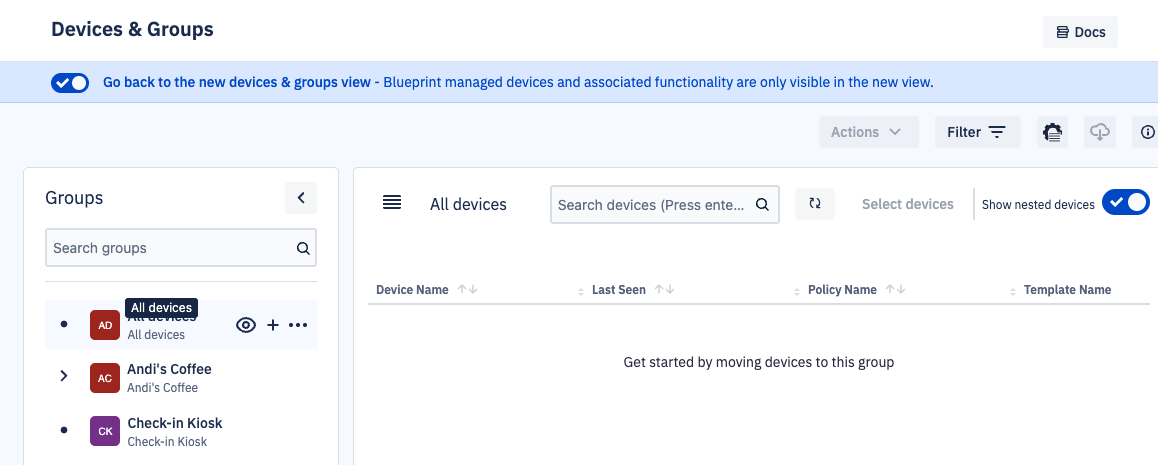Image resolution: width=1158 pixels, height=465 pixels.
Task: Open the Docs button
Action: click(x=1080, y=32)
